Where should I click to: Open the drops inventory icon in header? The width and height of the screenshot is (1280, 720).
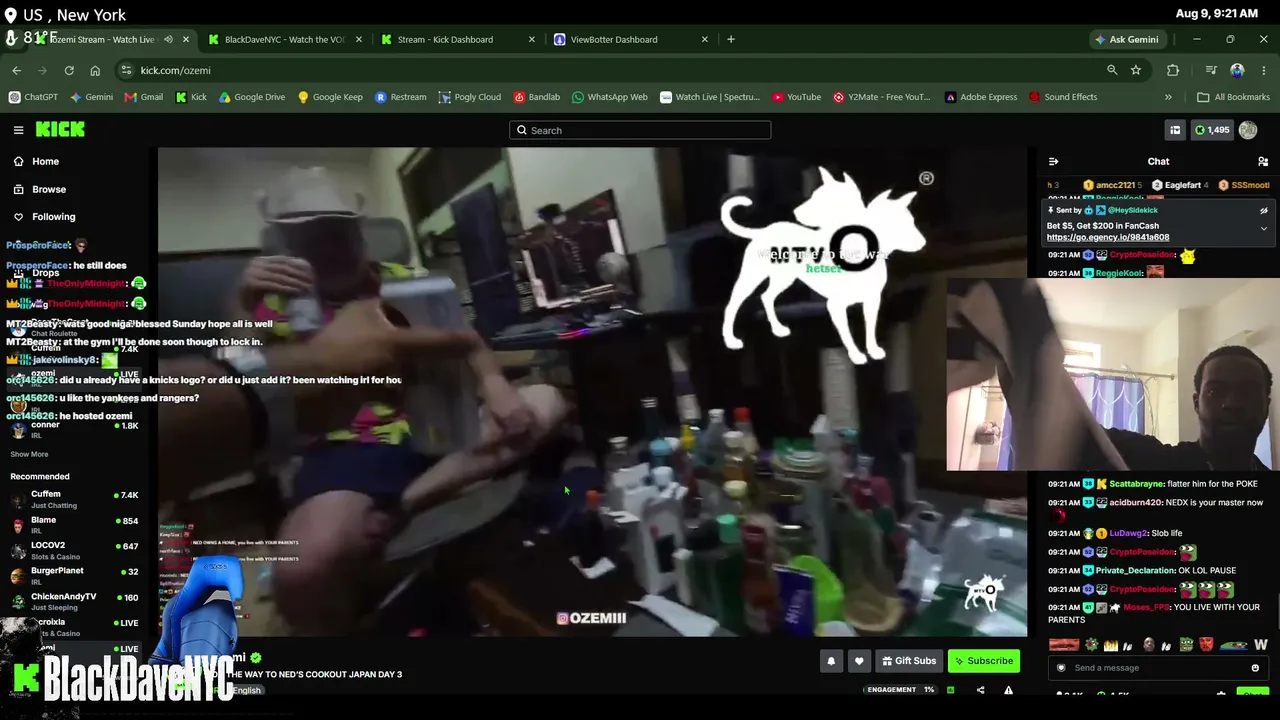click(1175, 130)
